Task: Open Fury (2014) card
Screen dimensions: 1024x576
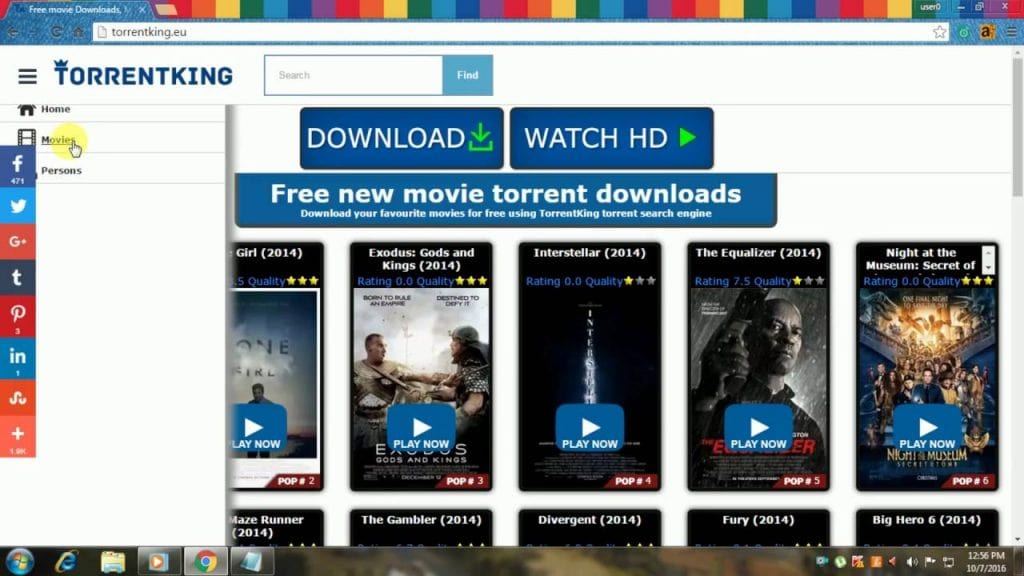Action: click(758, 527)
